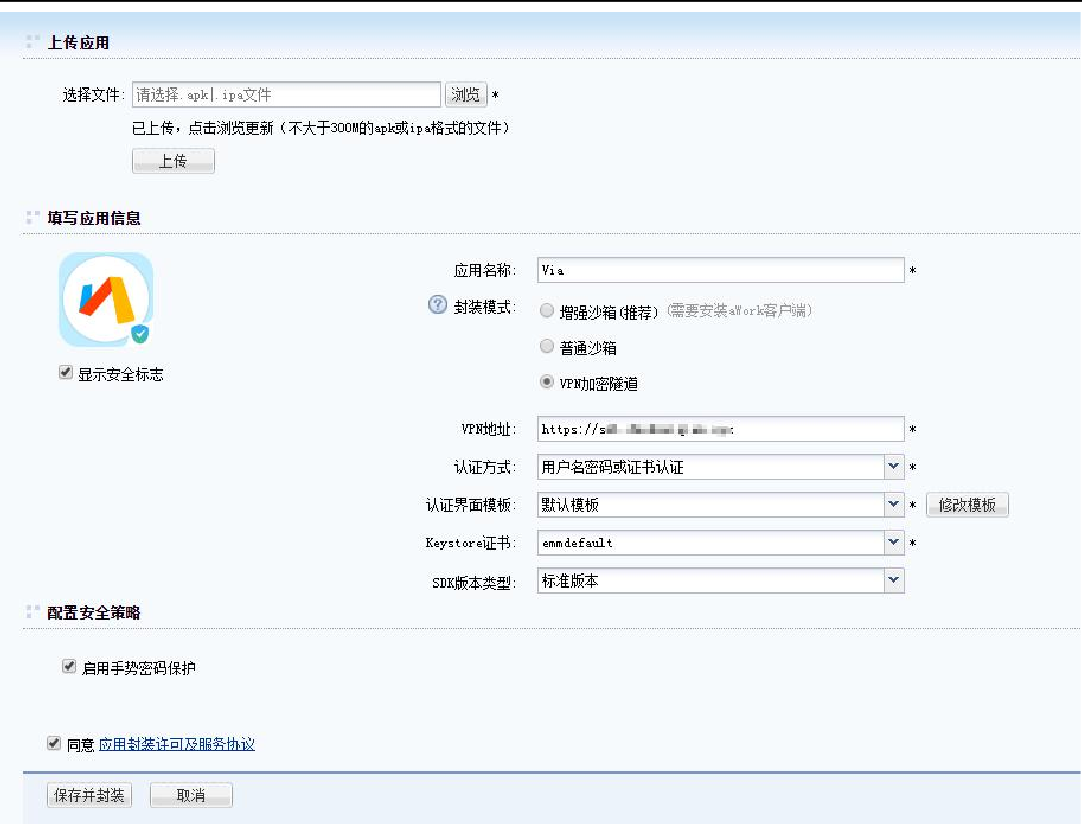Click the 上传应用 section heading

[78, 43]
